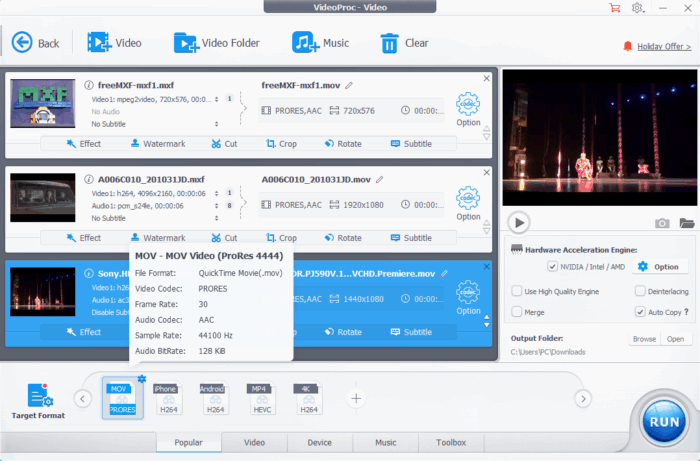Rename output A006C010_201031JD.mov with pencil icon
Screen dimensions: 700x461
379,179
